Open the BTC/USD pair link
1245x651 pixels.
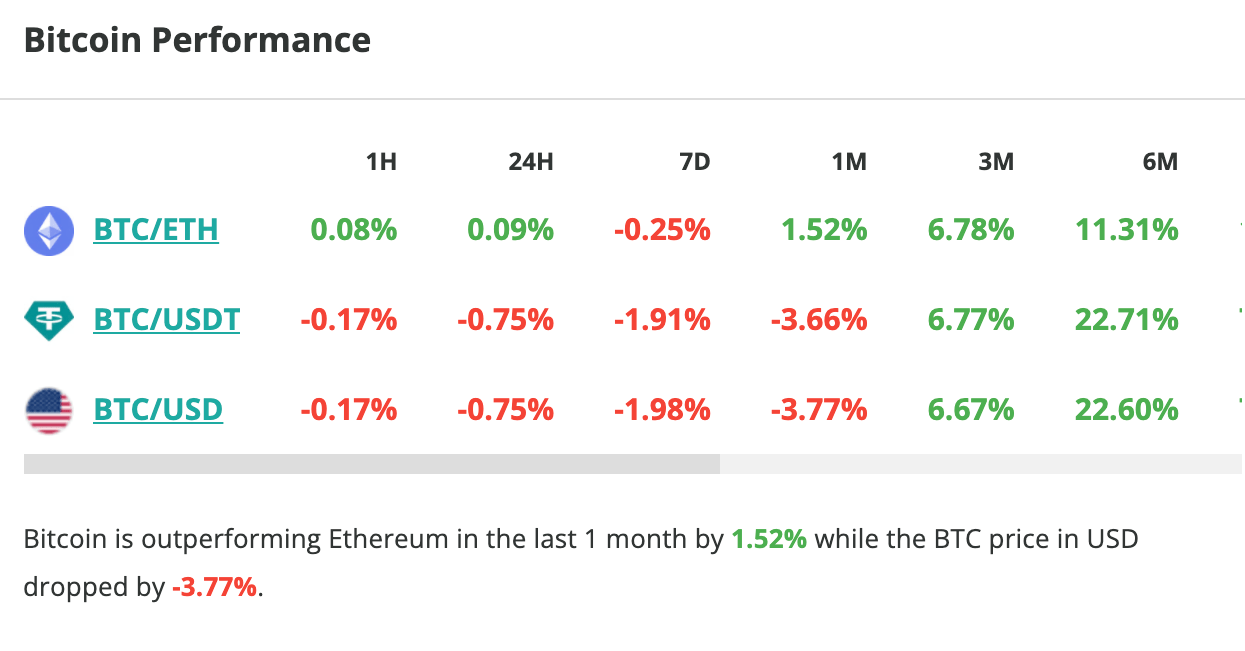(157, 409)
